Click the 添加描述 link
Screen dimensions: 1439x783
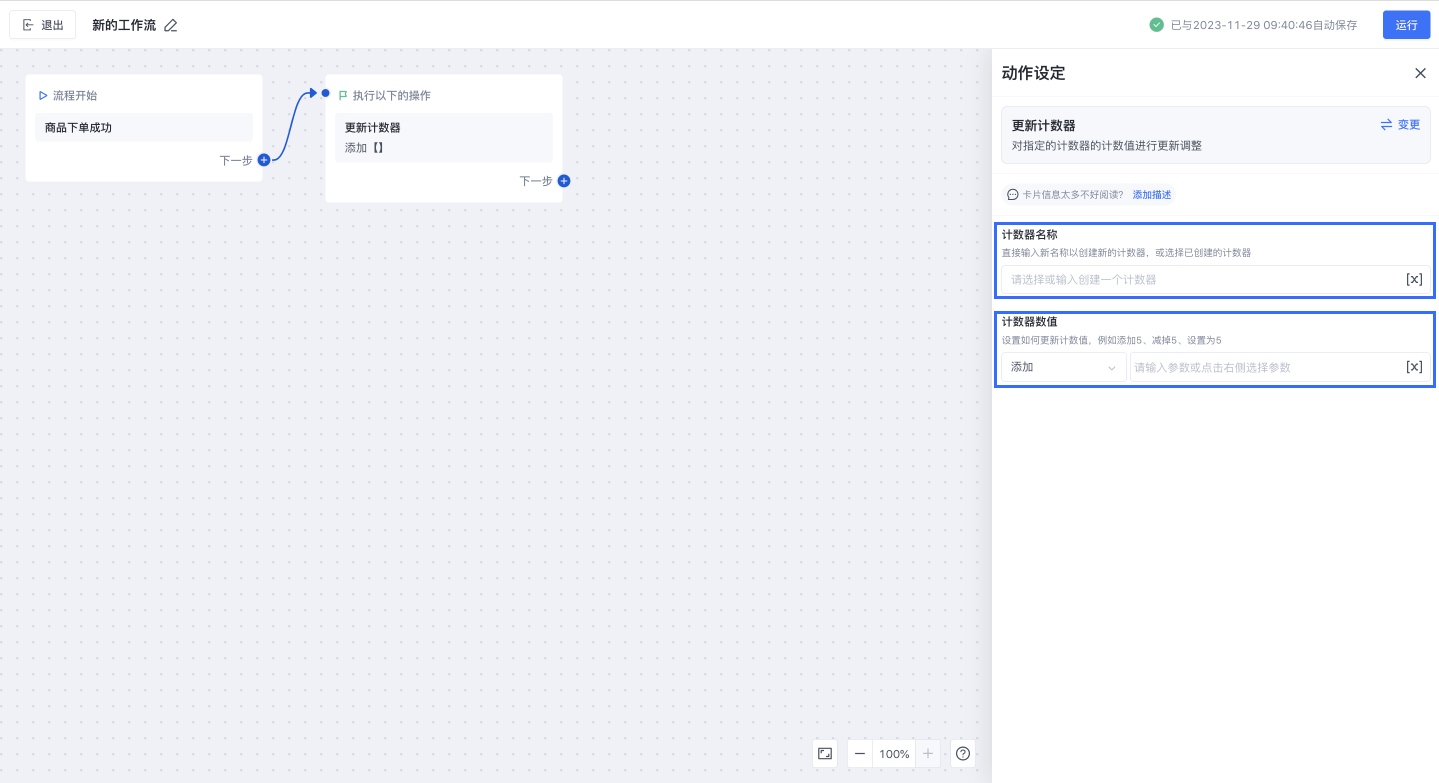click(1152, 195)
